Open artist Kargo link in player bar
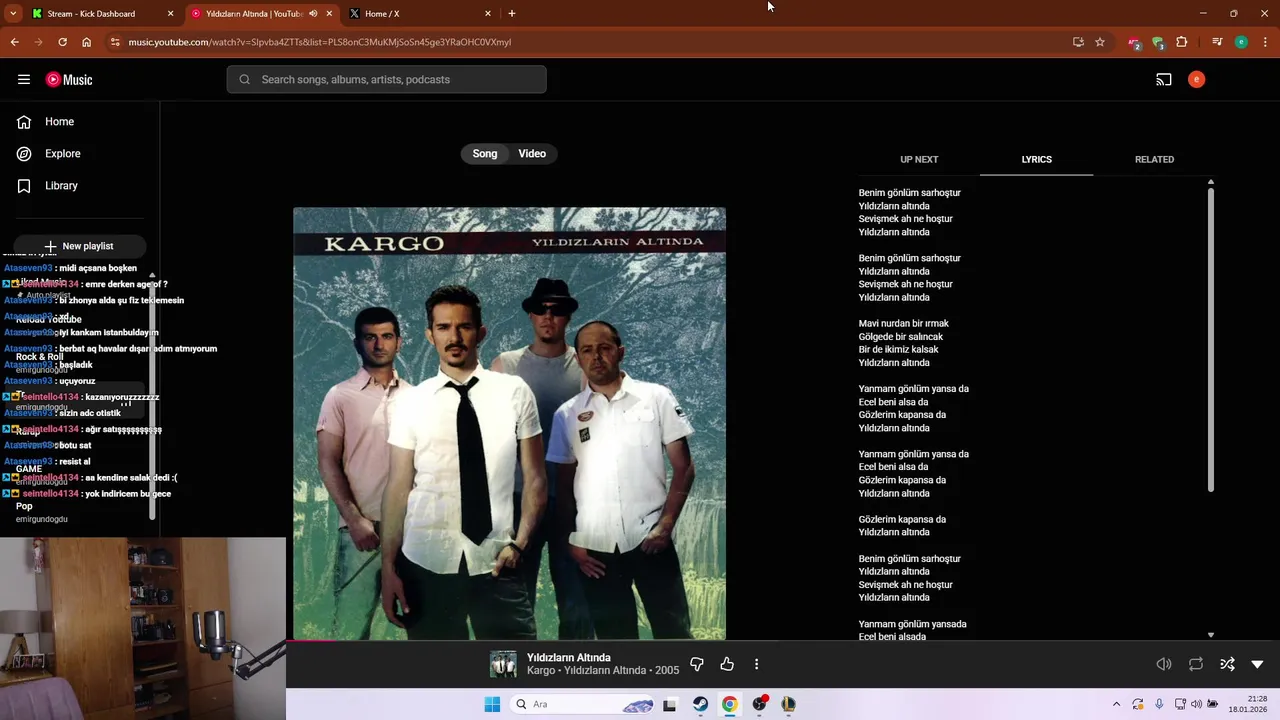 pos(540,671)
